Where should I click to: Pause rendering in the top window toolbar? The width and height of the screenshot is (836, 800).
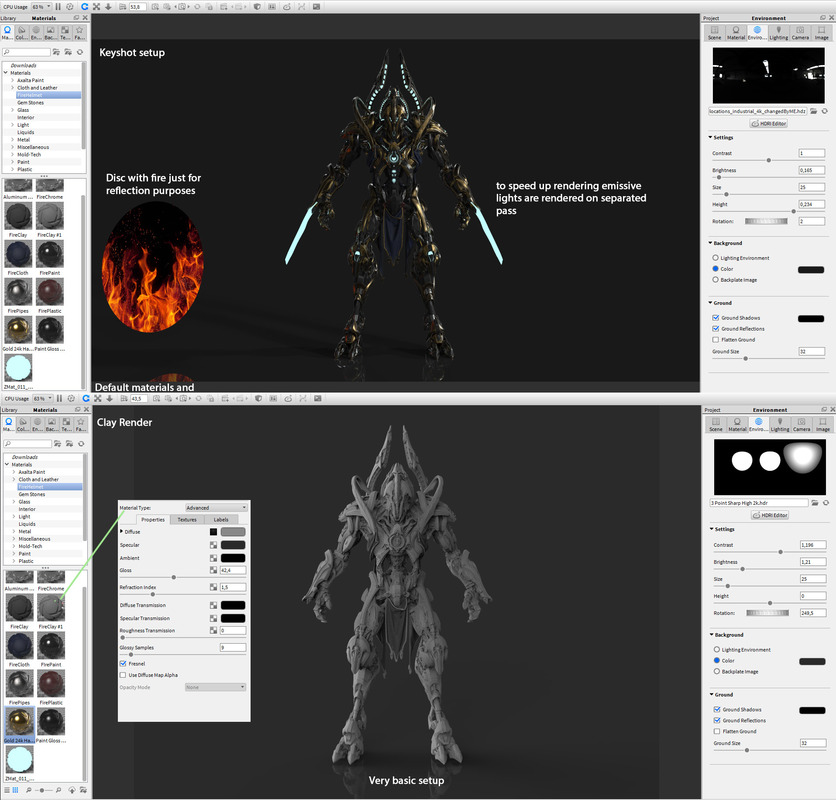click(x=58, y=6)
